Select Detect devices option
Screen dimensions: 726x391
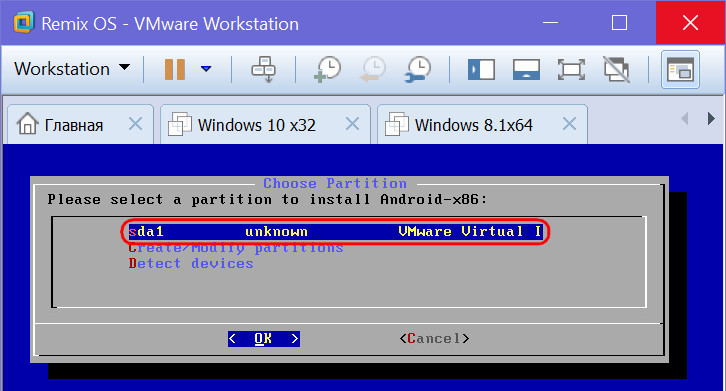coord(191,264)
